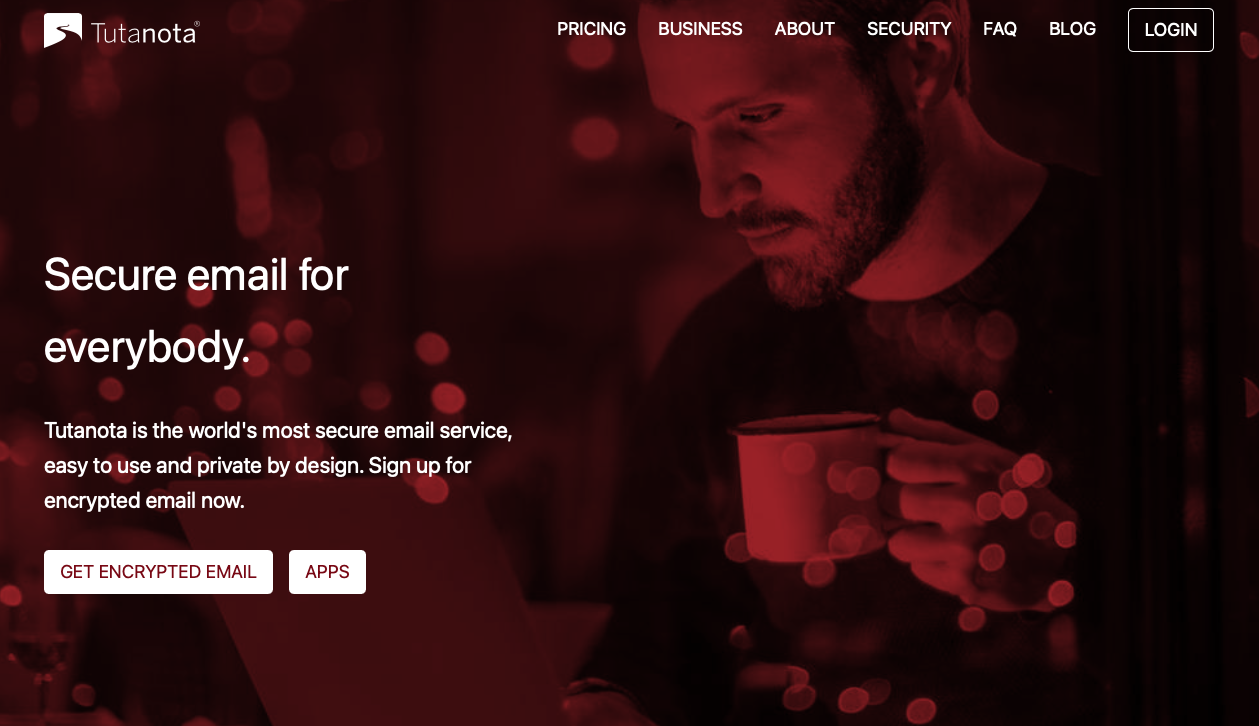The image size is (1259, 726).
Task: Open the PRICING page
Action: (x=591, y=29)
